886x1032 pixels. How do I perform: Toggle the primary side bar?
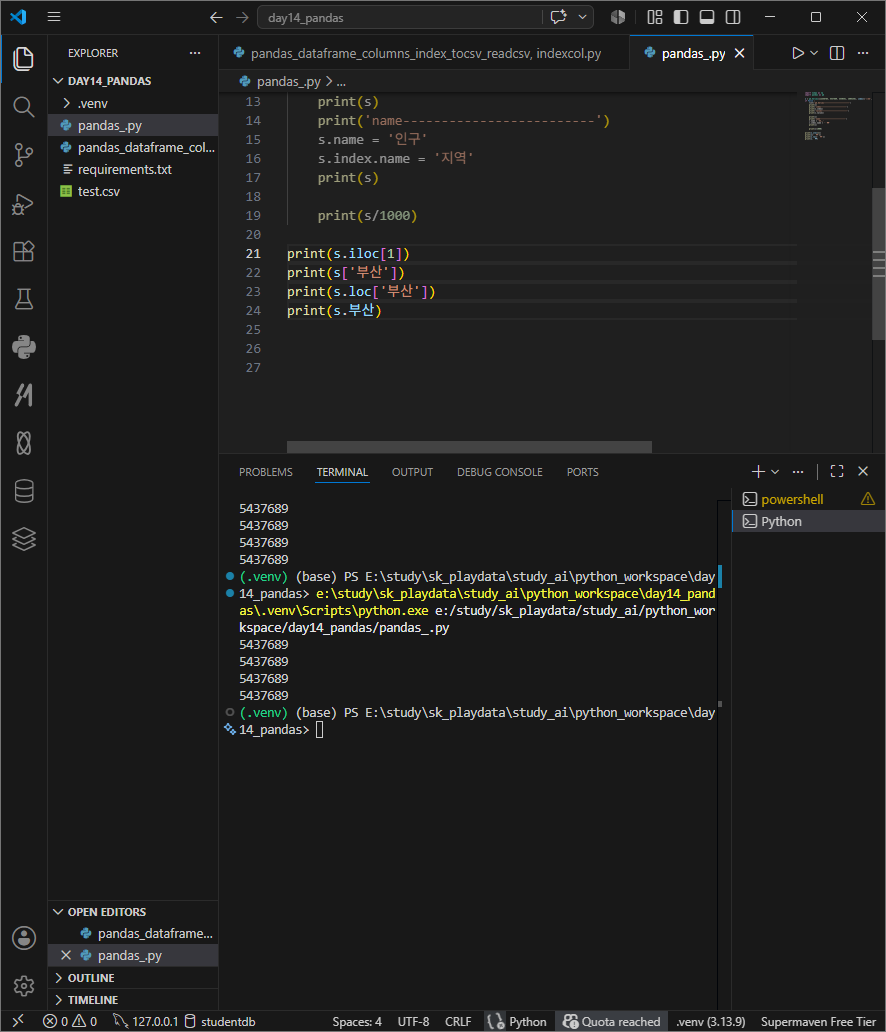681,17
